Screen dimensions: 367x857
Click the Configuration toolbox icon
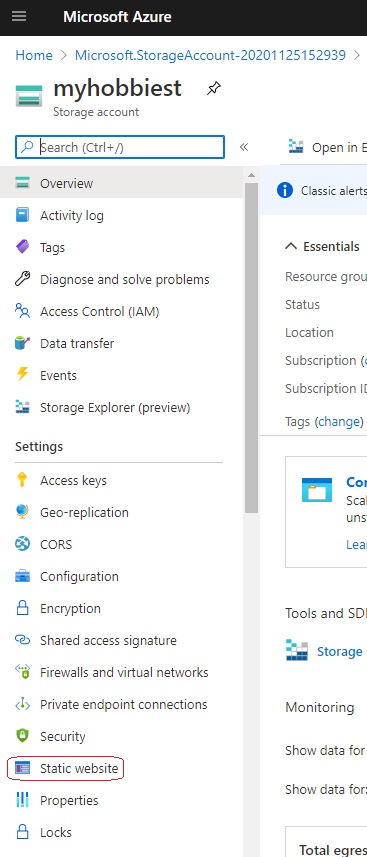[22, 576]
